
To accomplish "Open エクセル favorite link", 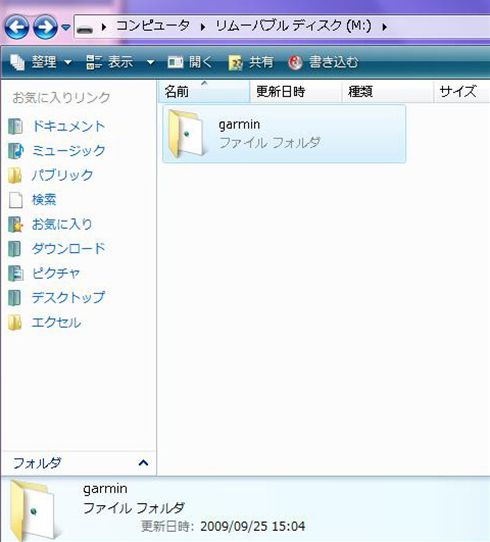I will pyautogui.click(x=56, y=323).
